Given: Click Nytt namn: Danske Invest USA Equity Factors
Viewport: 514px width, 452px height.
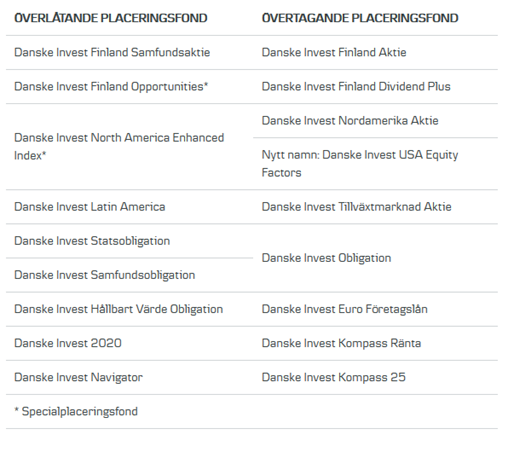Looking at the screenshot, I should click(x=360, y=164).
